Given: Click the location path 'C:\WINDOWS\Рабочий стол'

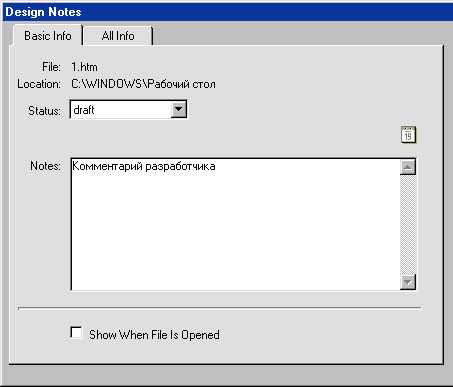Looking at the screenshot, I should click(x=143, y=84).
